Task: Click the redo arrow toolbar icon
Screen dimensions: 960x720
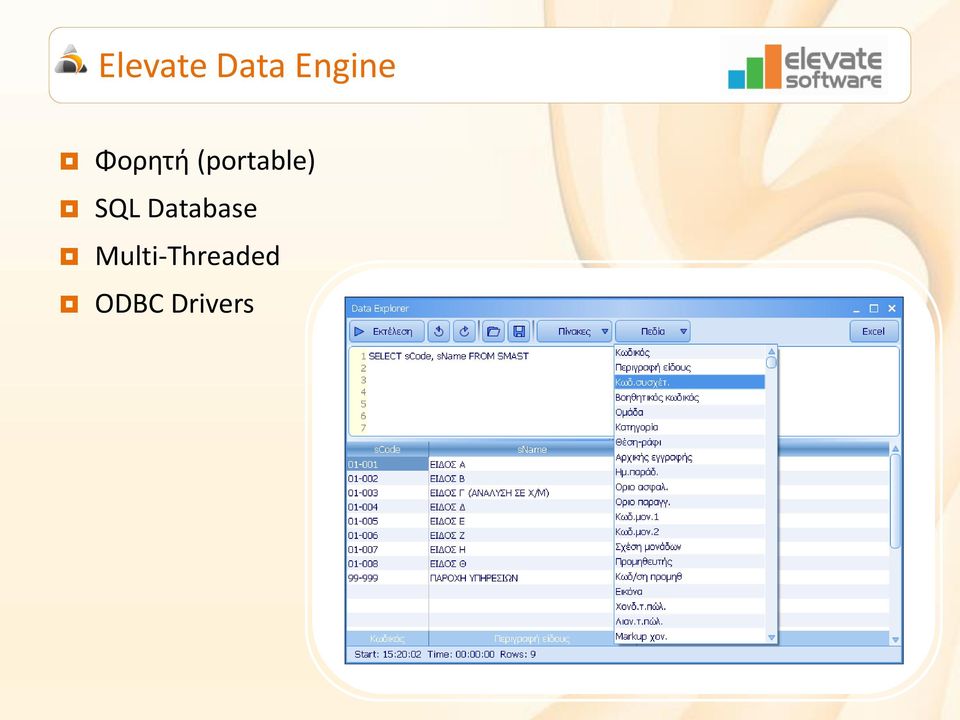Action: (x=465, y=331)
